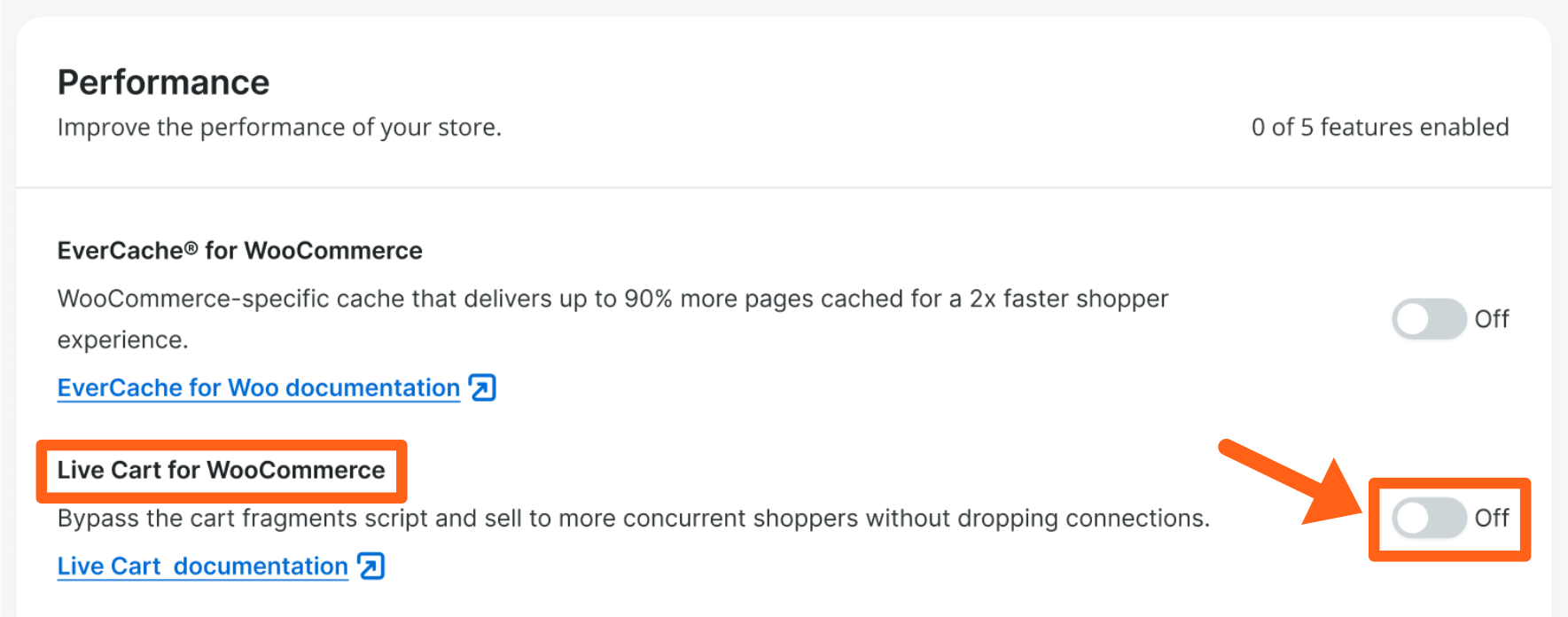
Task: Click the word "experience." under EverCache description
Action: [x=122, y=340]
